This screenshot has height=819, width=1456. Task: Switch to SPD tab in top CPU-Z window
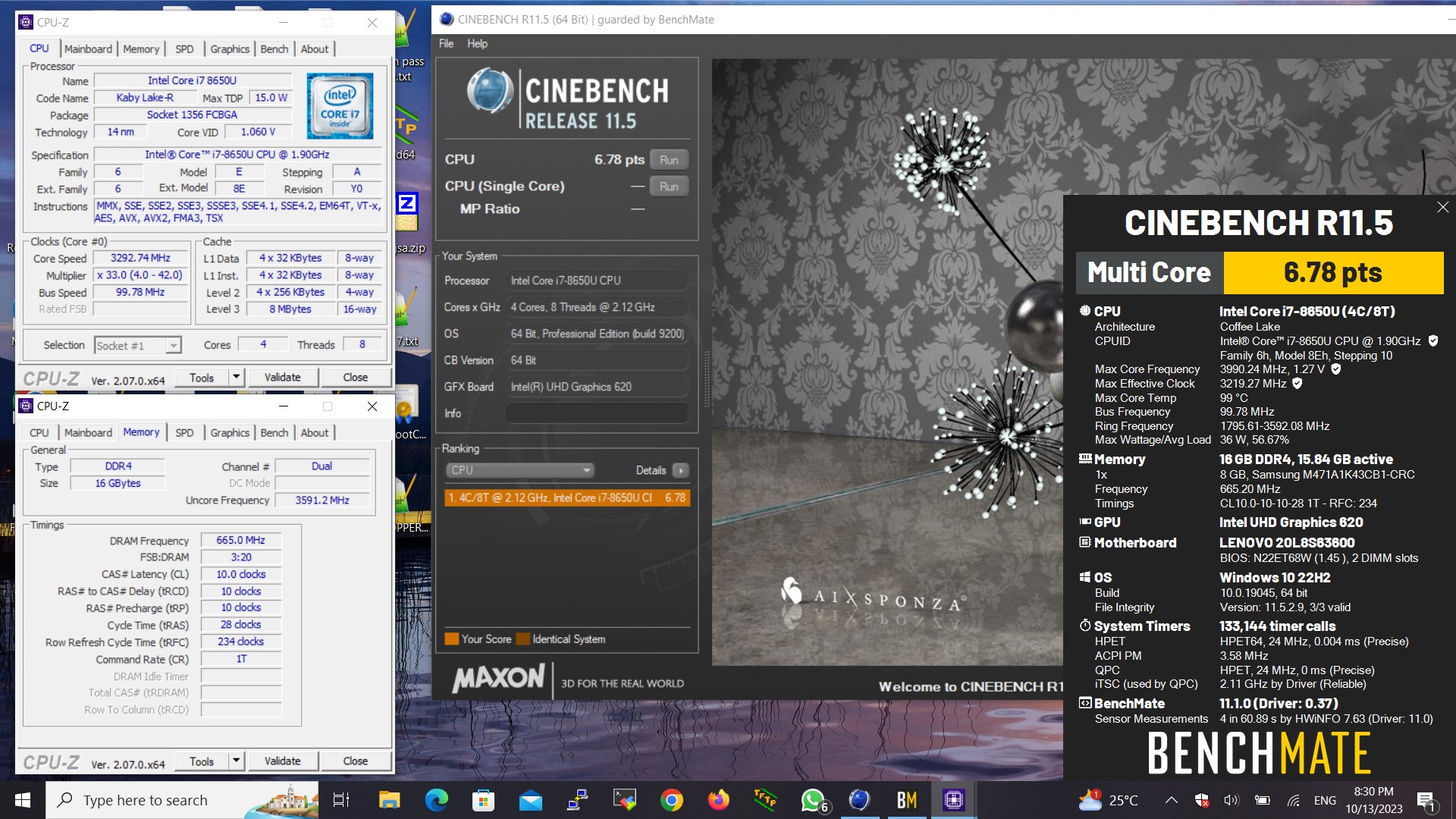(184, 49)
